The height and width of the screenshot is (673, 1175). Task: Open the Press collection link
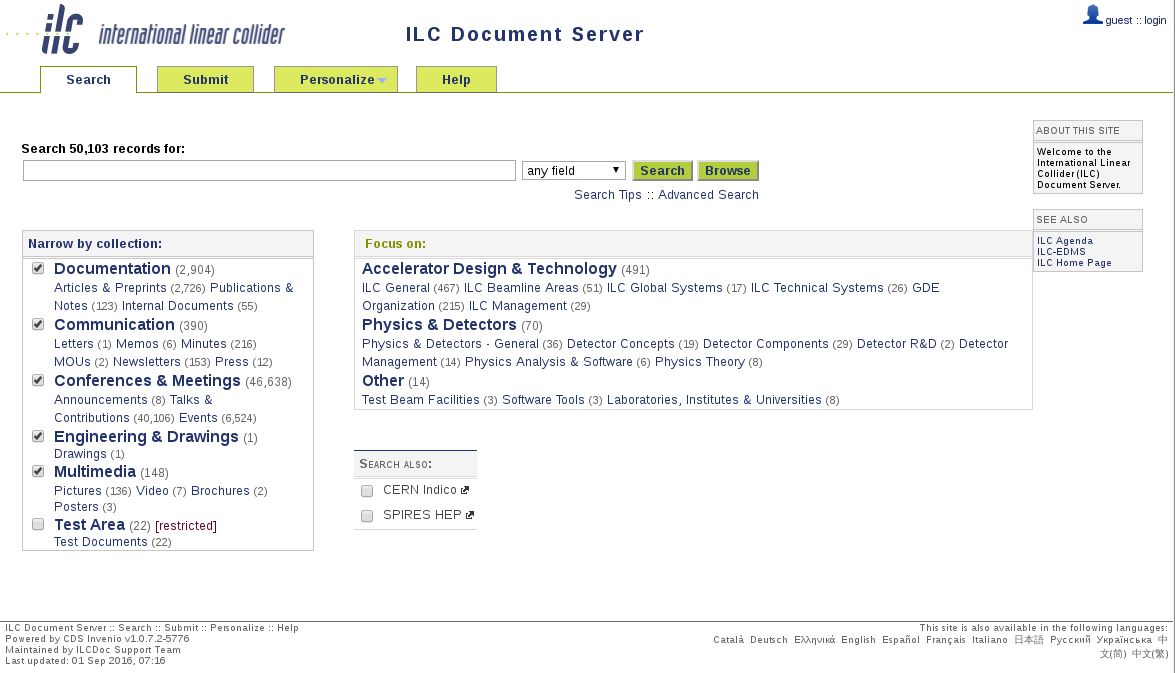232,362
